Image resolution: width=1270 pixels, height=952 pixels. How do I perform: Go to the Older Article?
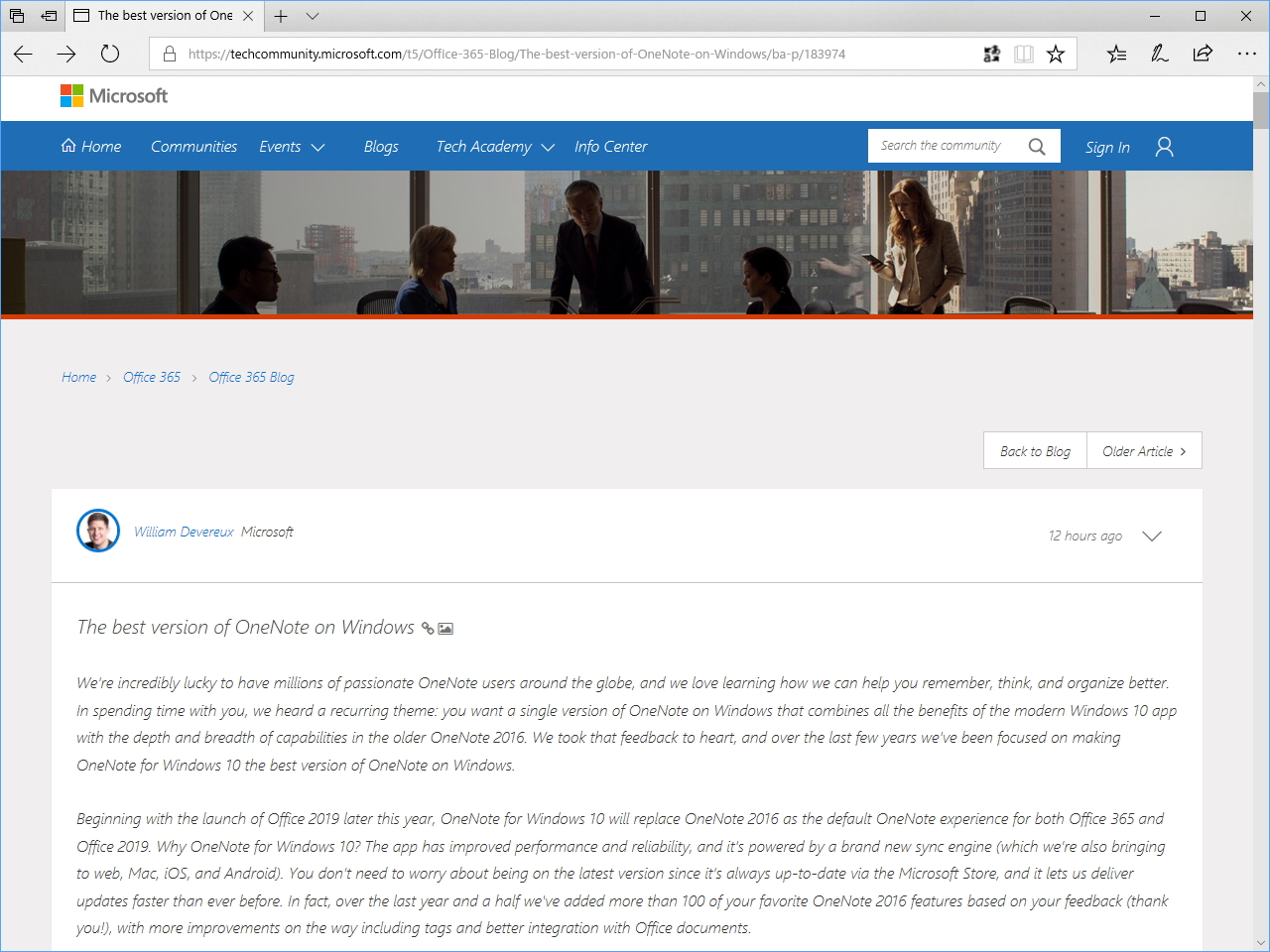1144,451
